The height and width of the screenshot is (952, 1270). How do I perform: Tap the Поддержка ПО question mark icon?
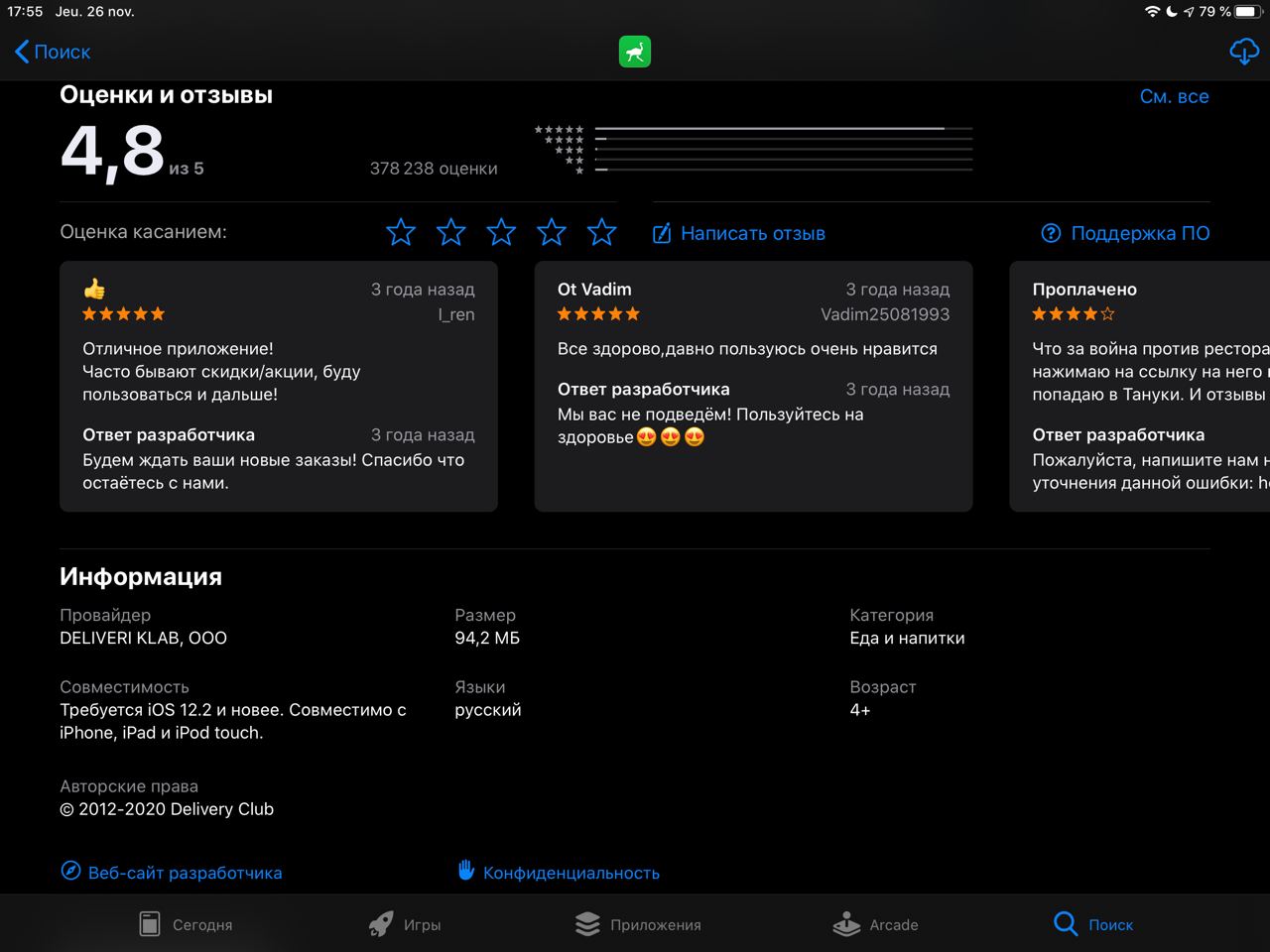click(1051, 233)
